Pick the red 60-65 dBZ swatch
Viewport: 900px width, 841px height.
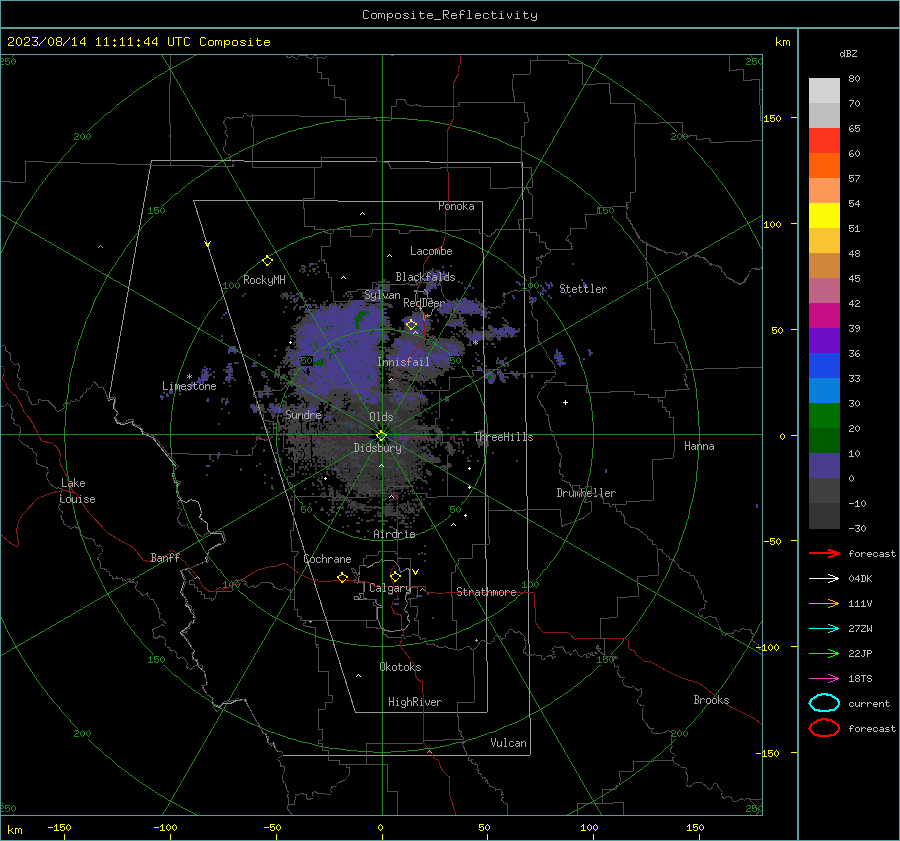(x=824, y=140)
